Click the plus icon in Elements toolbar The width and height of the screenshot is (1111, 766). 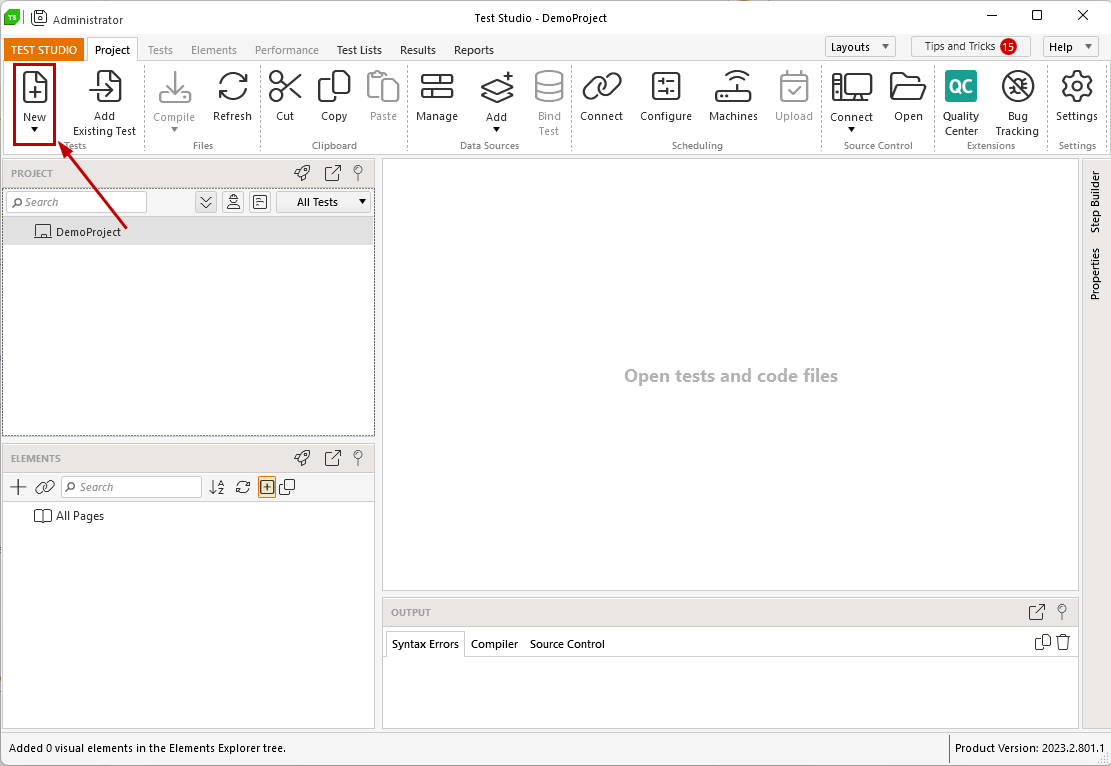click(18, 487)
